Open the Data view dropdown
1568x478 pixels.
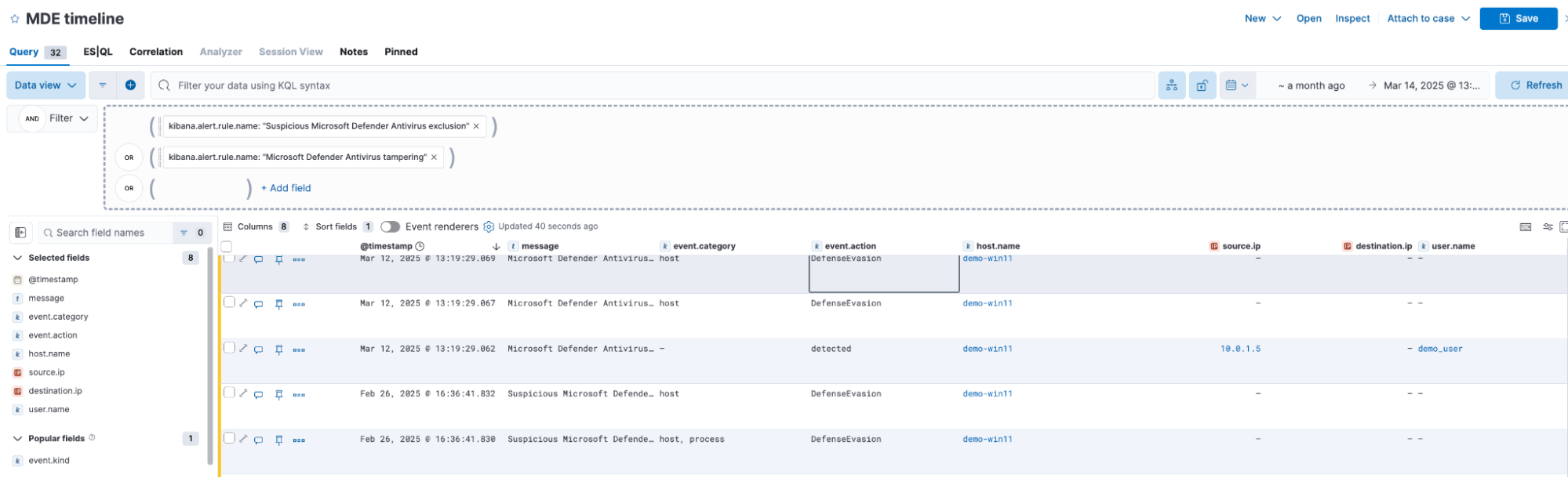coord(45,85)
